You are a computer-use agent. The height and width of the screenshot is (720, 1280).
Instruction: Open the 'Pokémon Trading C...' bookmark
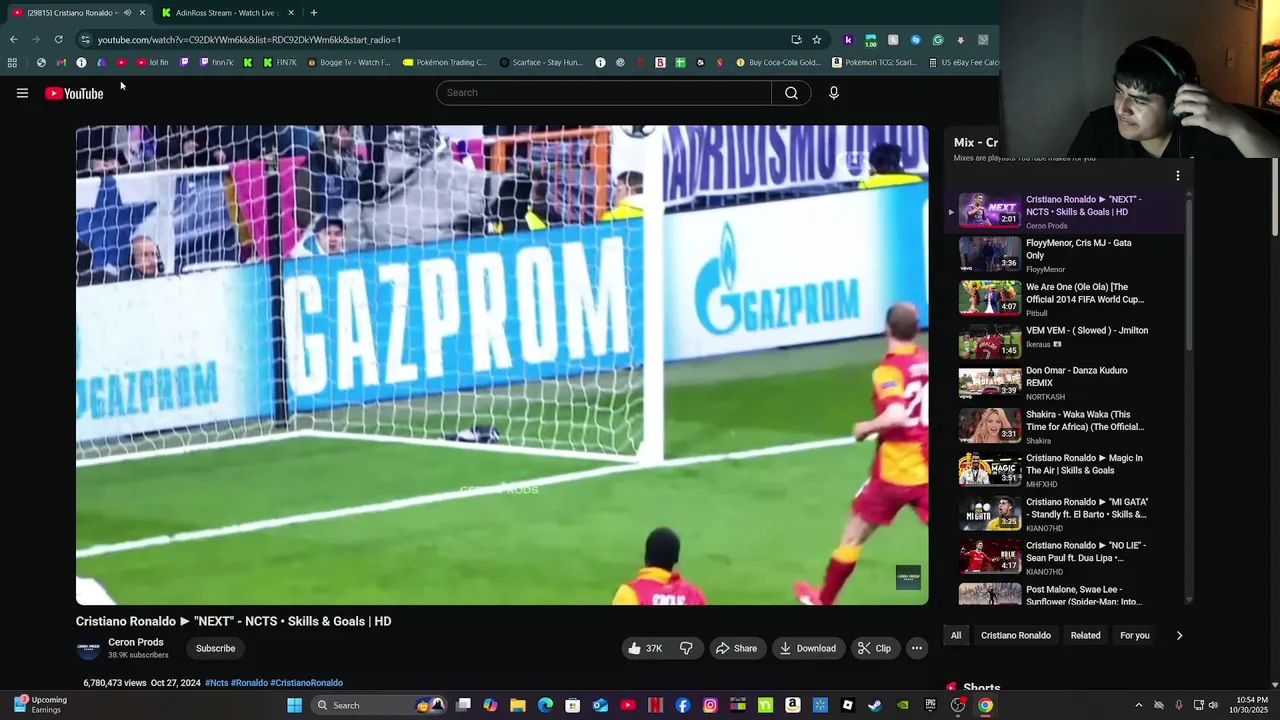445,62
